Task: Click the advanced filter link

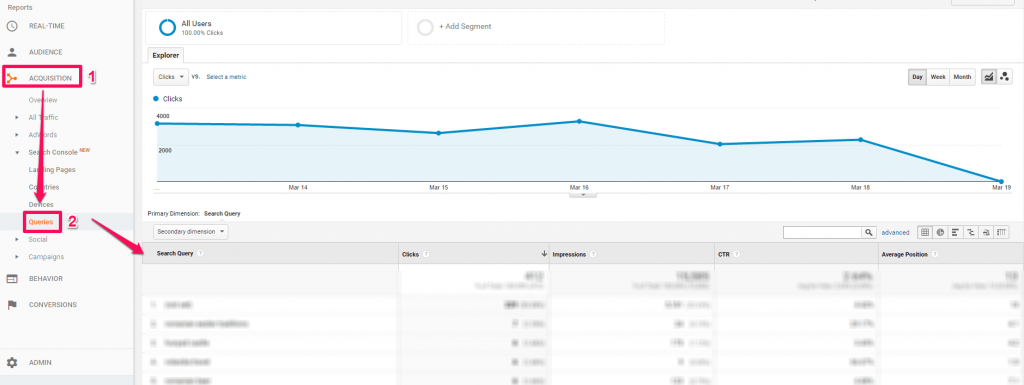Action: click(x=895, y=232)
